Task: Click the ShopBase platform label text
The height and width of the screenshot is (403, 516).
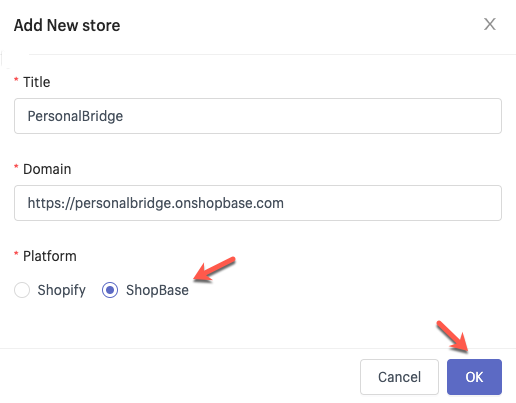Action: coord(157,290)
